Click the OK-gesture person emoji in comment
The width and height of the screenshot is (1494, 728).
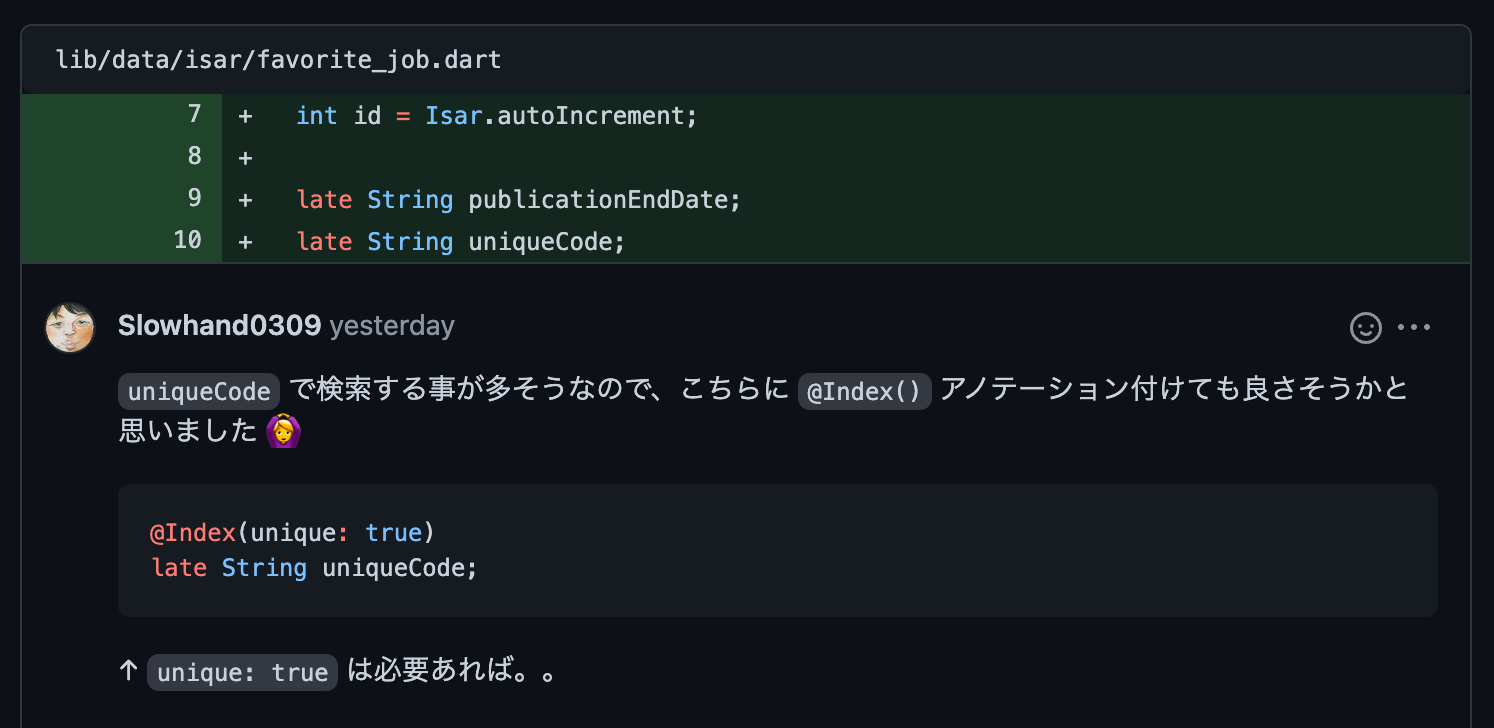283,431
